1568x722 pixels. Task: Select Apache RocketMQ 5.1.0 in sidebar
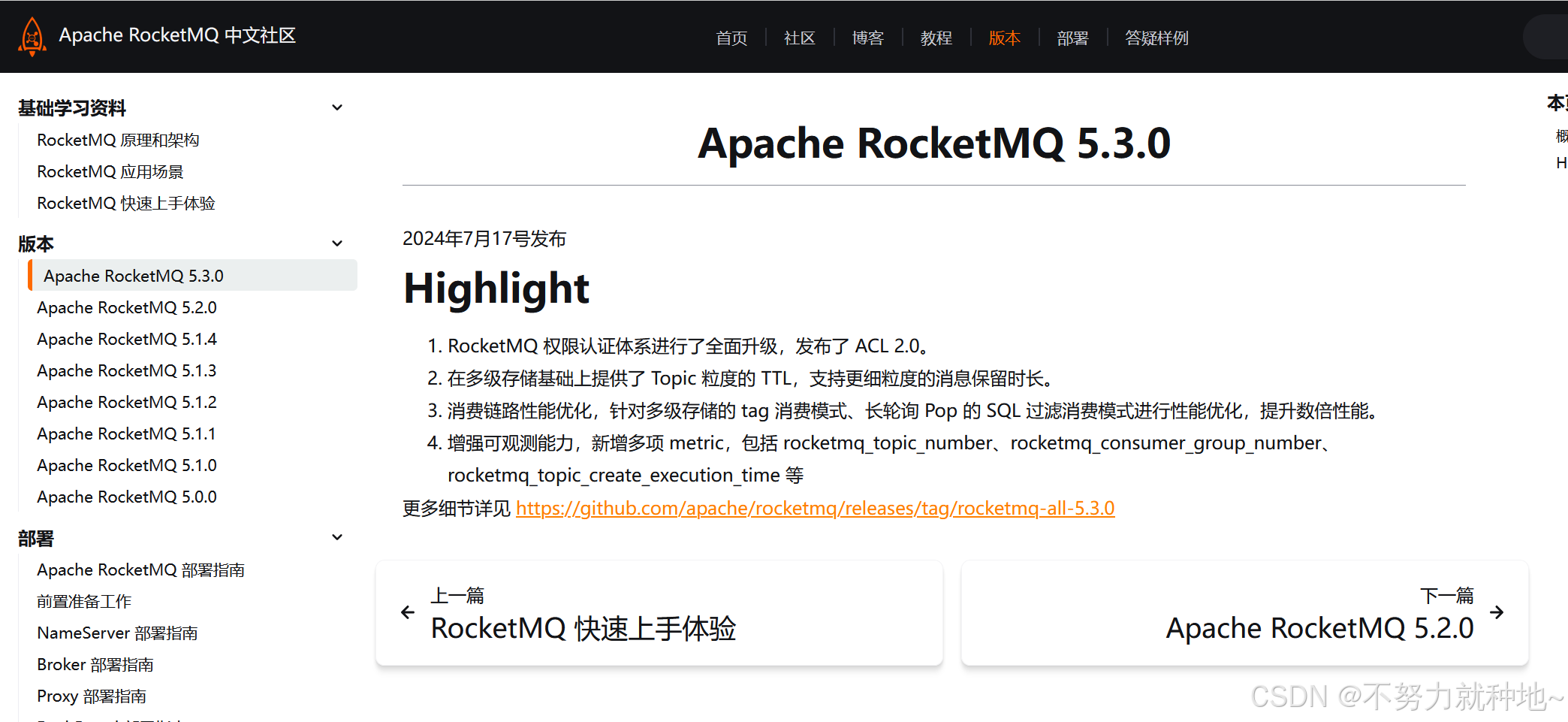127,466
